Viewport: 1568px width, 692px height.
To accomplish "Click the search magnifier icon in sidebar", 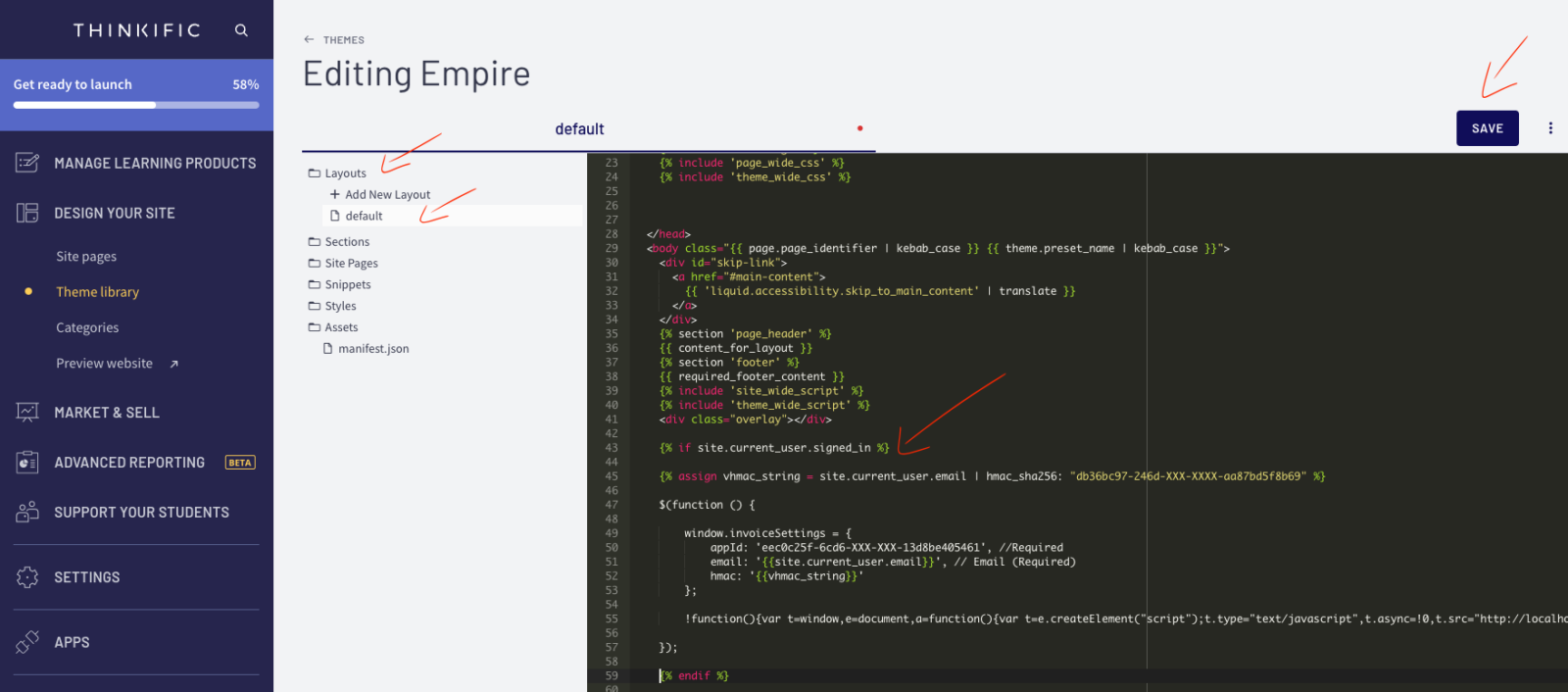I will coord(241,30).
